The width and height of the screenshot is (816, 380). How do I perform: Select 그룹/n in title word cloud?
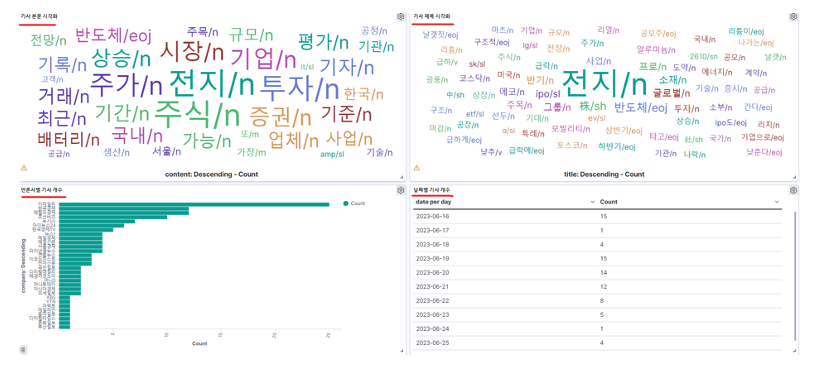pyautogui.click(x=558, y=107)
